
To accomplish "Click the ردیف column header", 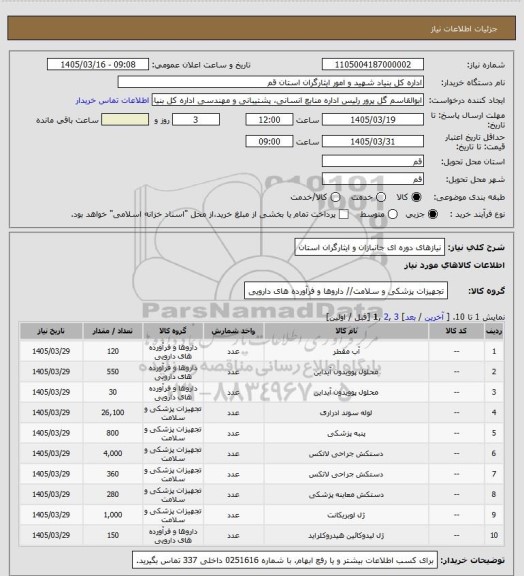I will coord(494,331).
